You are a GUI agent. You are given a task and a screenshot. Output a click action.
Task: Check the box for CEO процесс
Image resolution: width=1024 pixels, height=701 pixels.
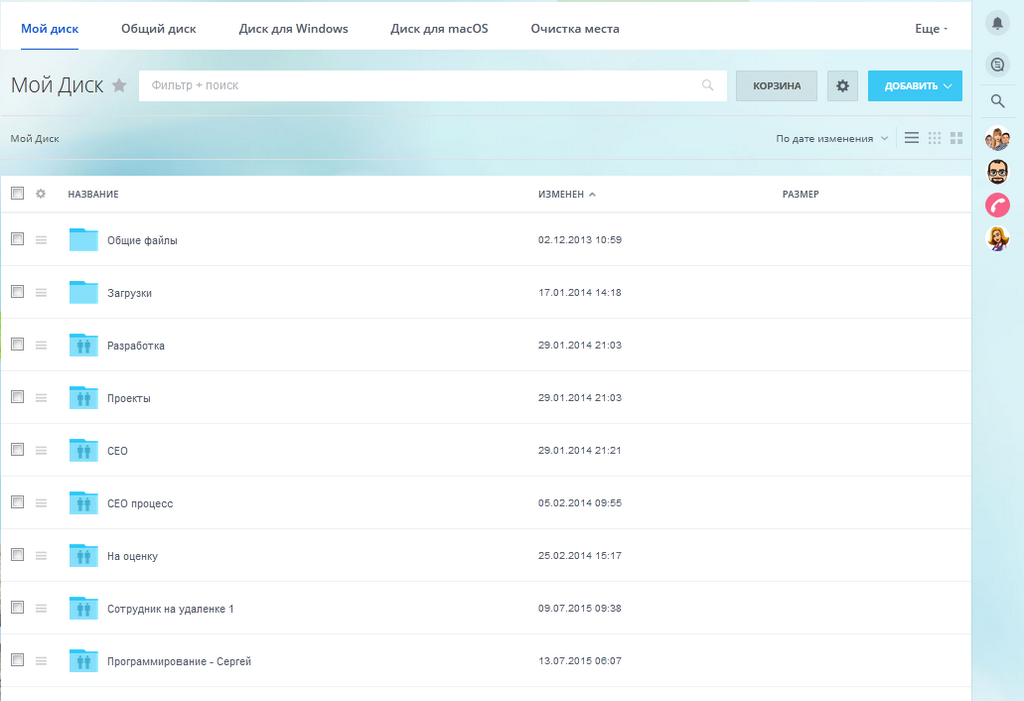coord(18,502)
